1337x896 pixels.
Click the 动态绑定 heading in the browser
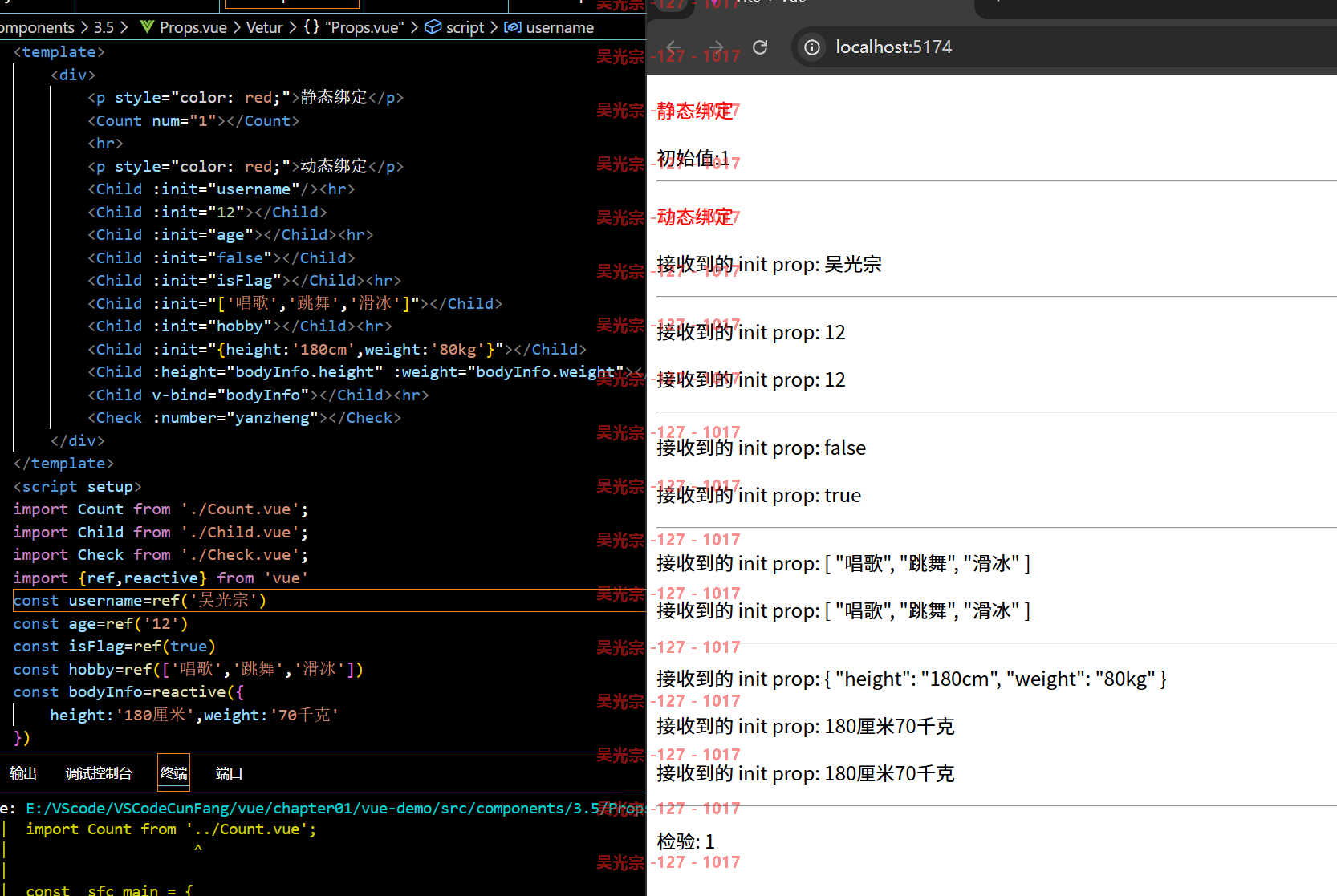(x=695, y=217)
